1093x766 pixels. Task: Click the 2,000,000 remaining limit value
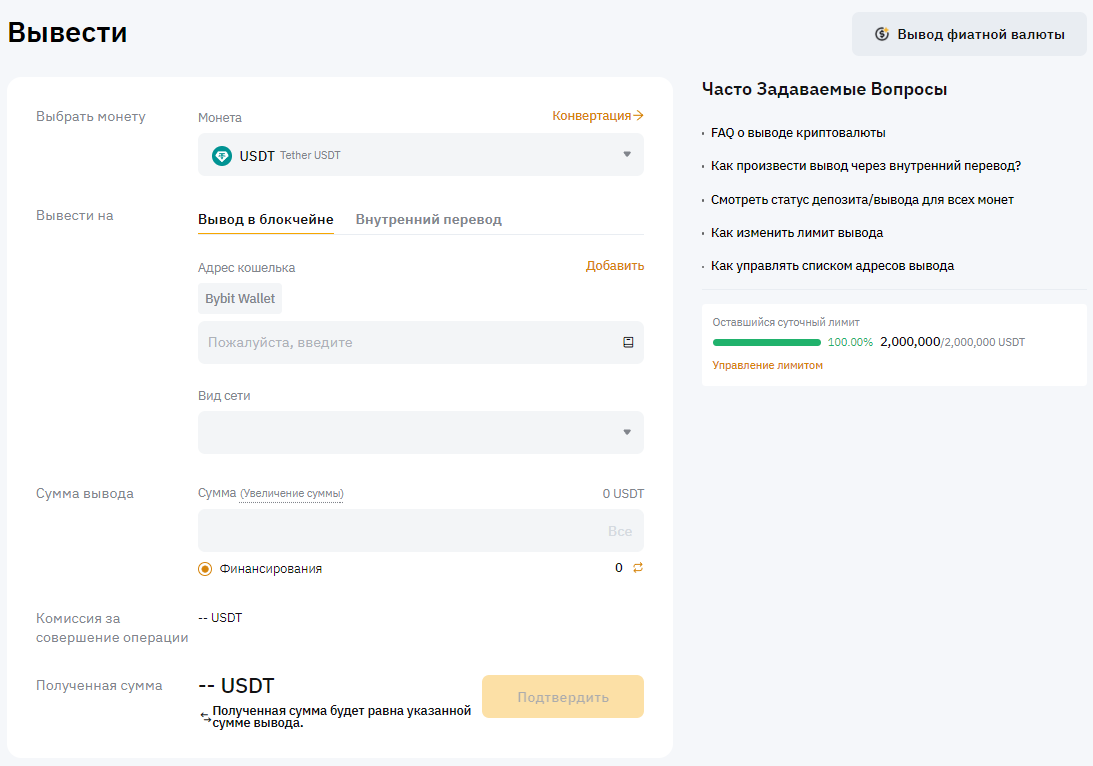click(x=910, y=342)
